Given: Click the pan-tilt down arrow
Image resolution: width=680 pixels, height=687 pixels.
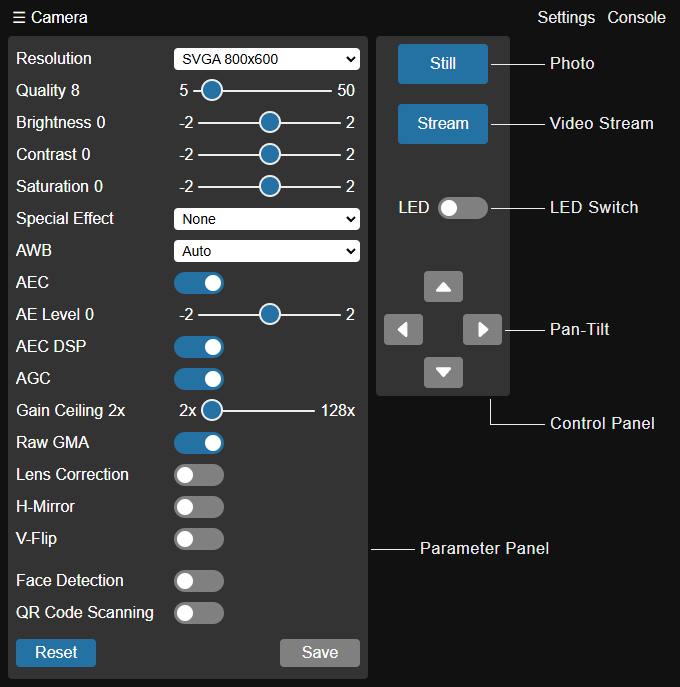Looking at the screenshot, I should pos(443,372).
